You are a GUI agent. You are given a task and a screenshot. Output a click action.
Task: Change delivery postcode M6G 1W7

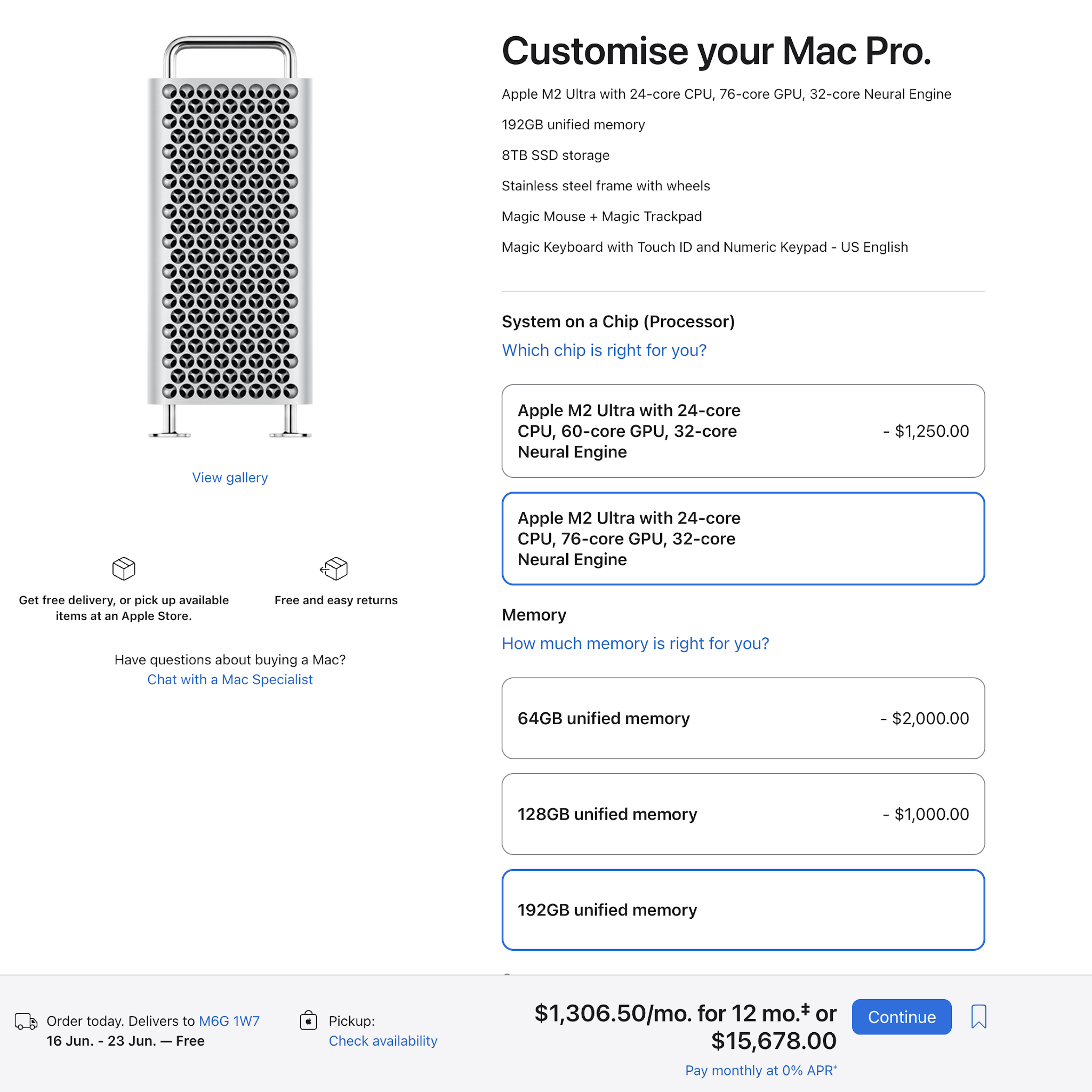229,1021
